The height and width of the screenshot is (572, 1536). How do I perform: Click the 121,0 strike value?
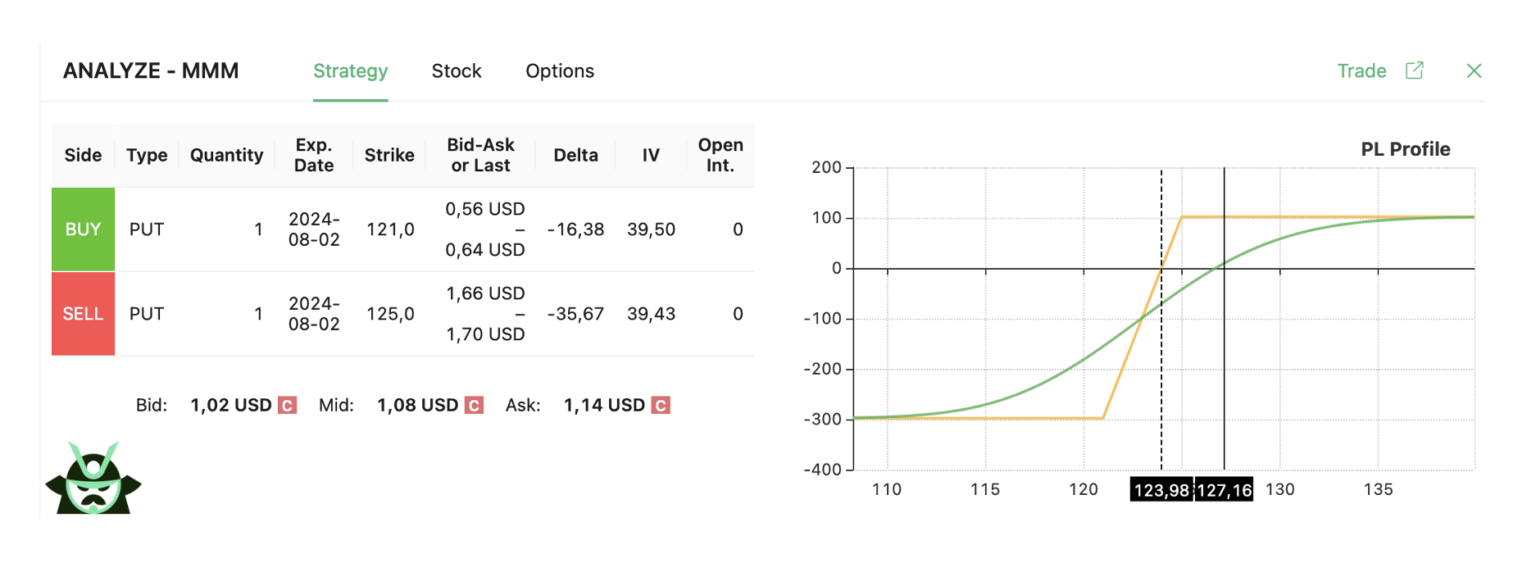pos(389,229)
